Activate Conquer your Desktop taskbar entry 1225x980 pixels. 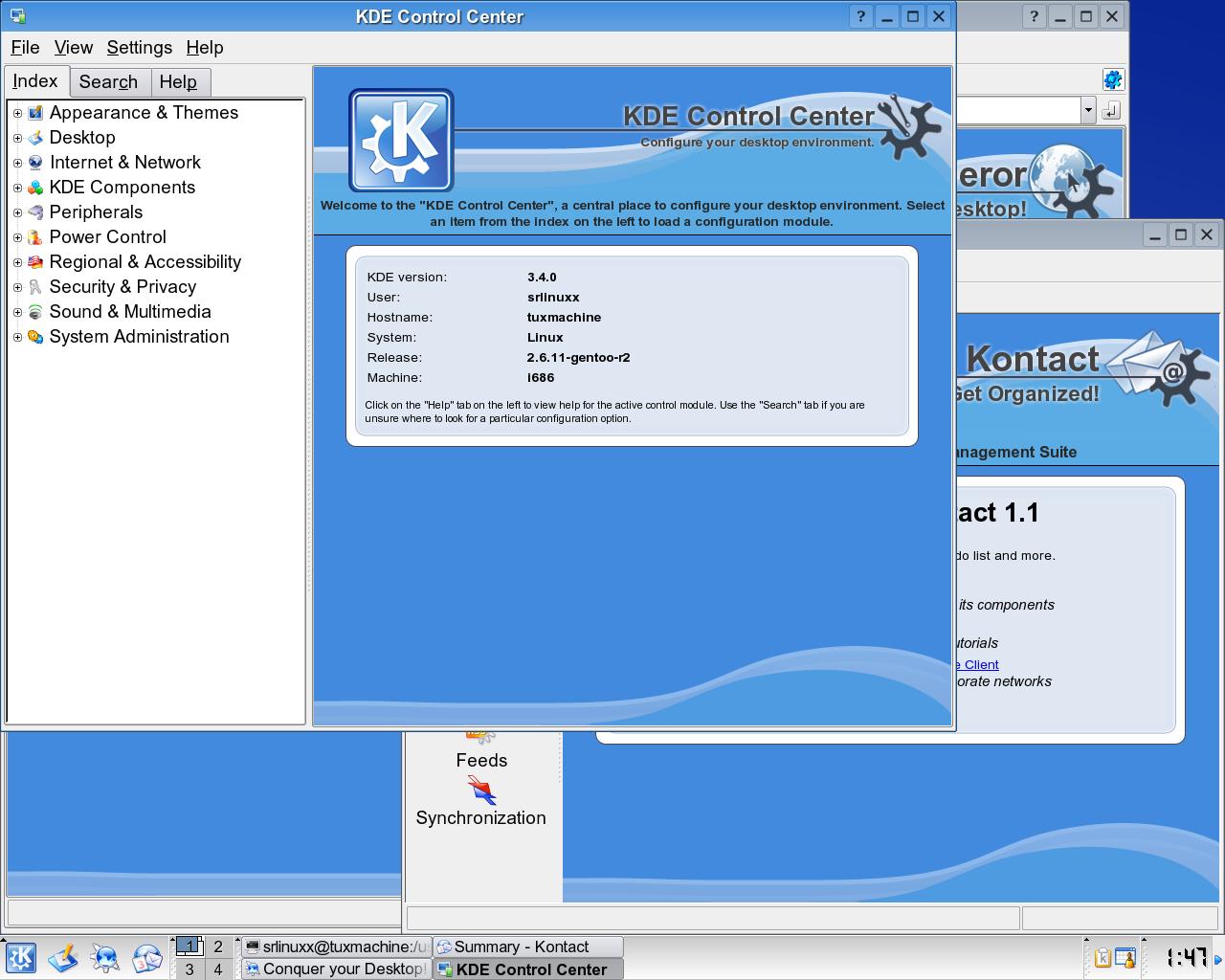(337, 969)
